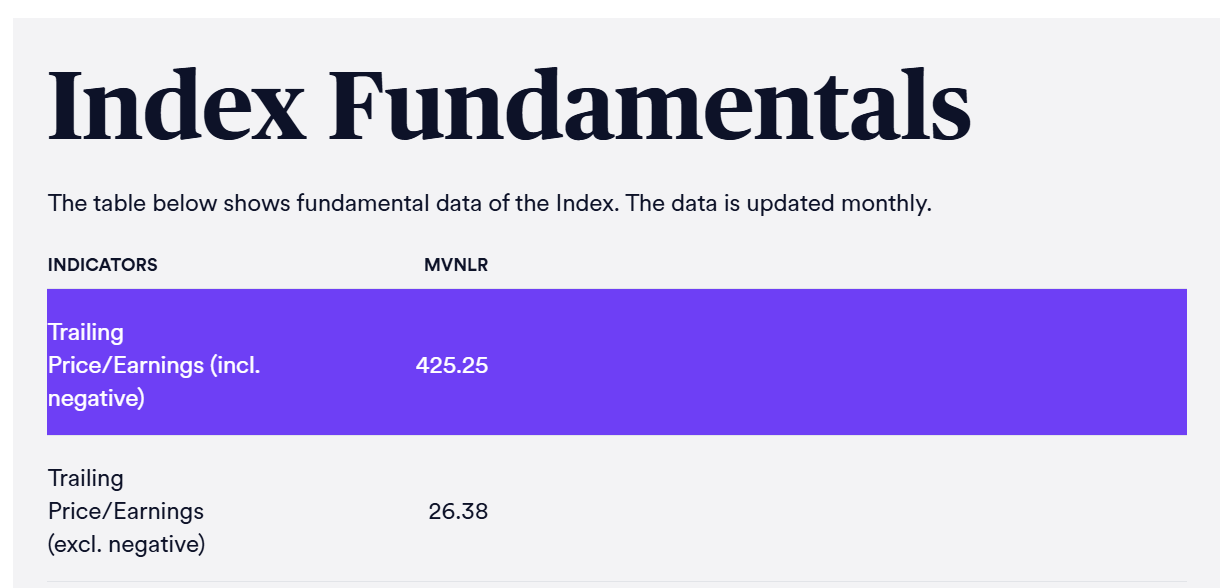Click the word "Trailing" in the unhighlighted row
This screenshot has width=1232, height=588.
pyautogui.click(x=86, y=478)
